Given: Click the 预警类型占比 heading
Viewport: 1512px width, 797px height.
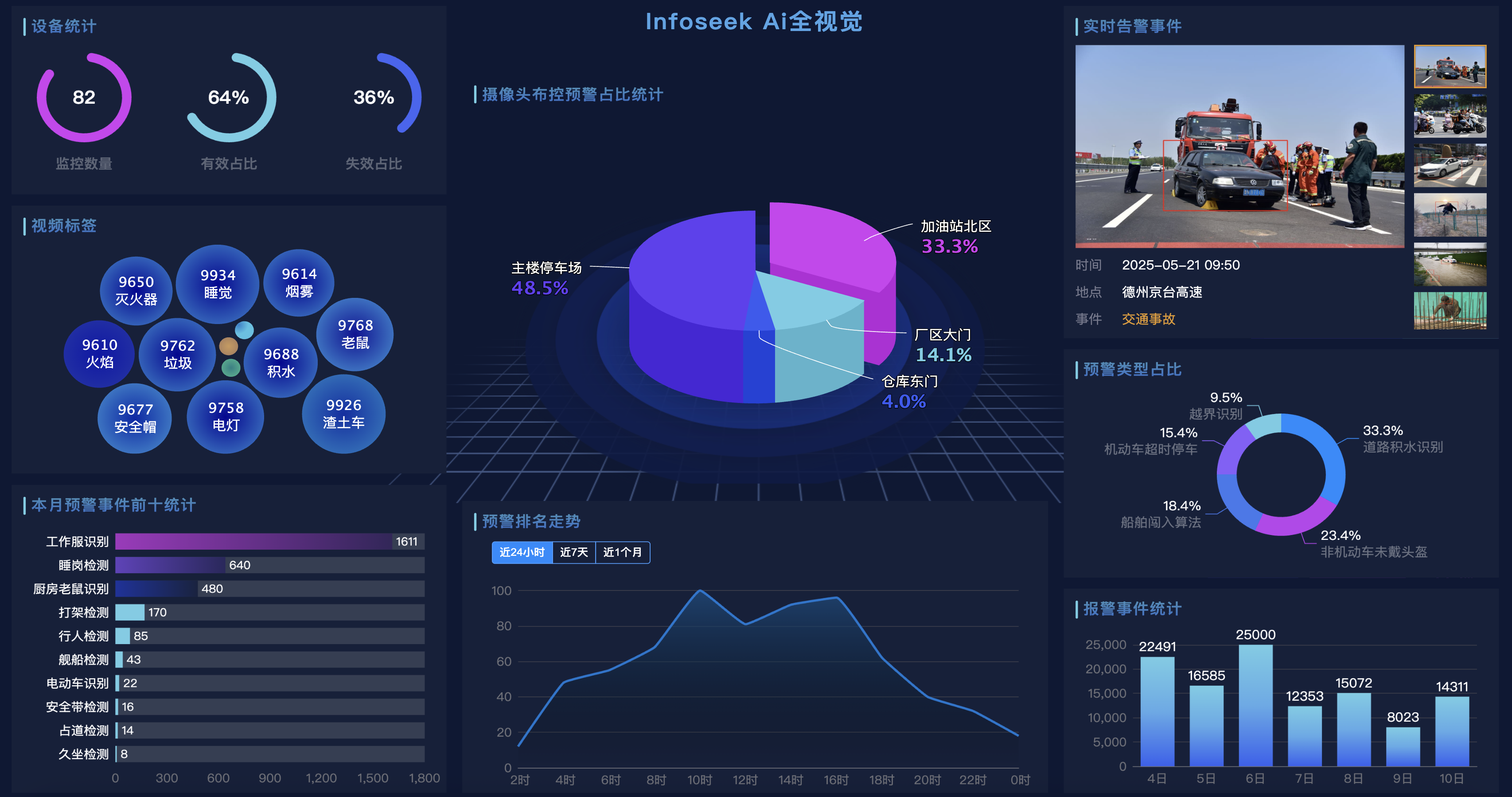Looking at the screenshot, I should [1132, 369].
